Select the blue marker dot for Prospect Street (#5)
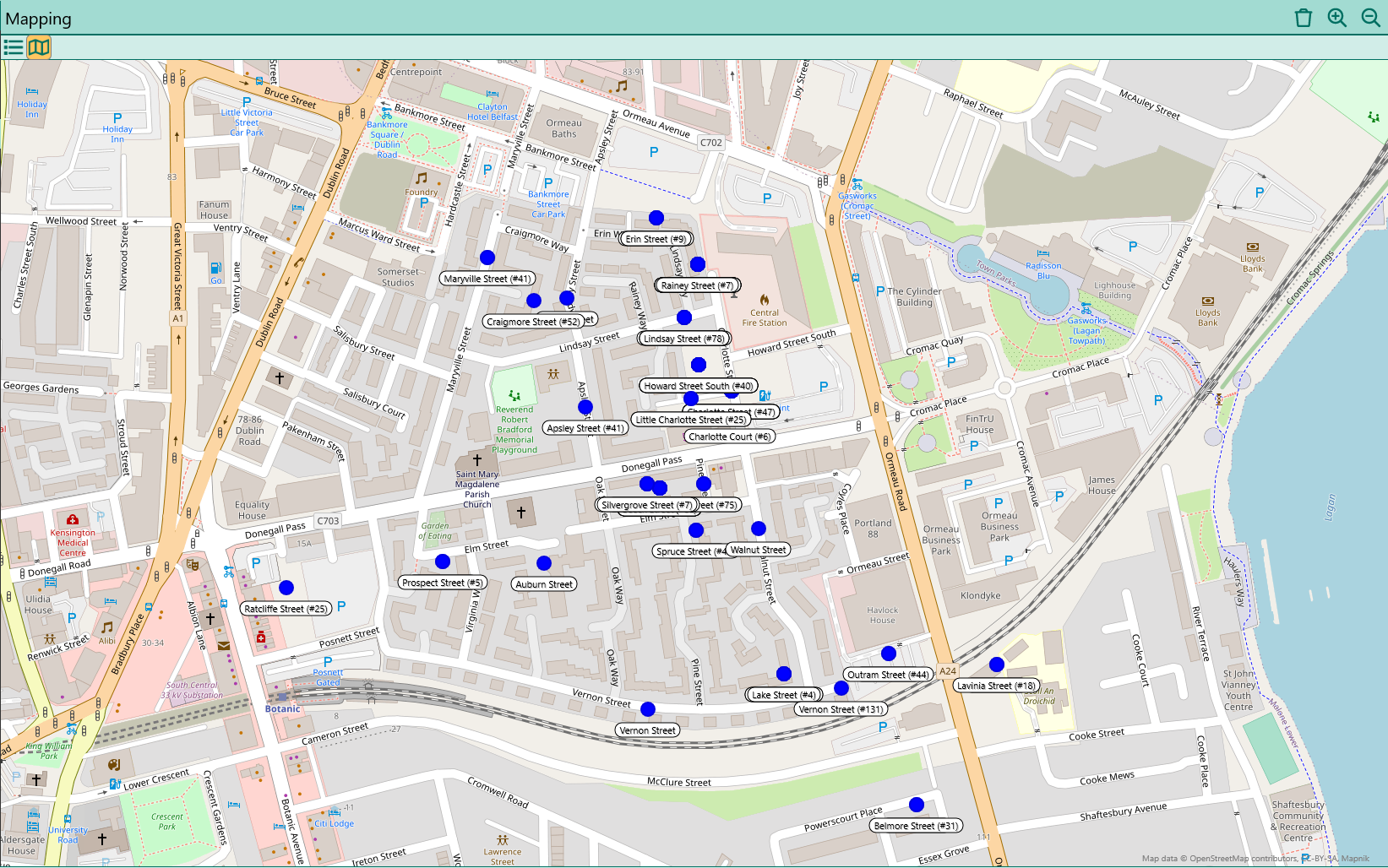Image resolution: width=1388 pixels, height=868 pixels. (443, 561)
